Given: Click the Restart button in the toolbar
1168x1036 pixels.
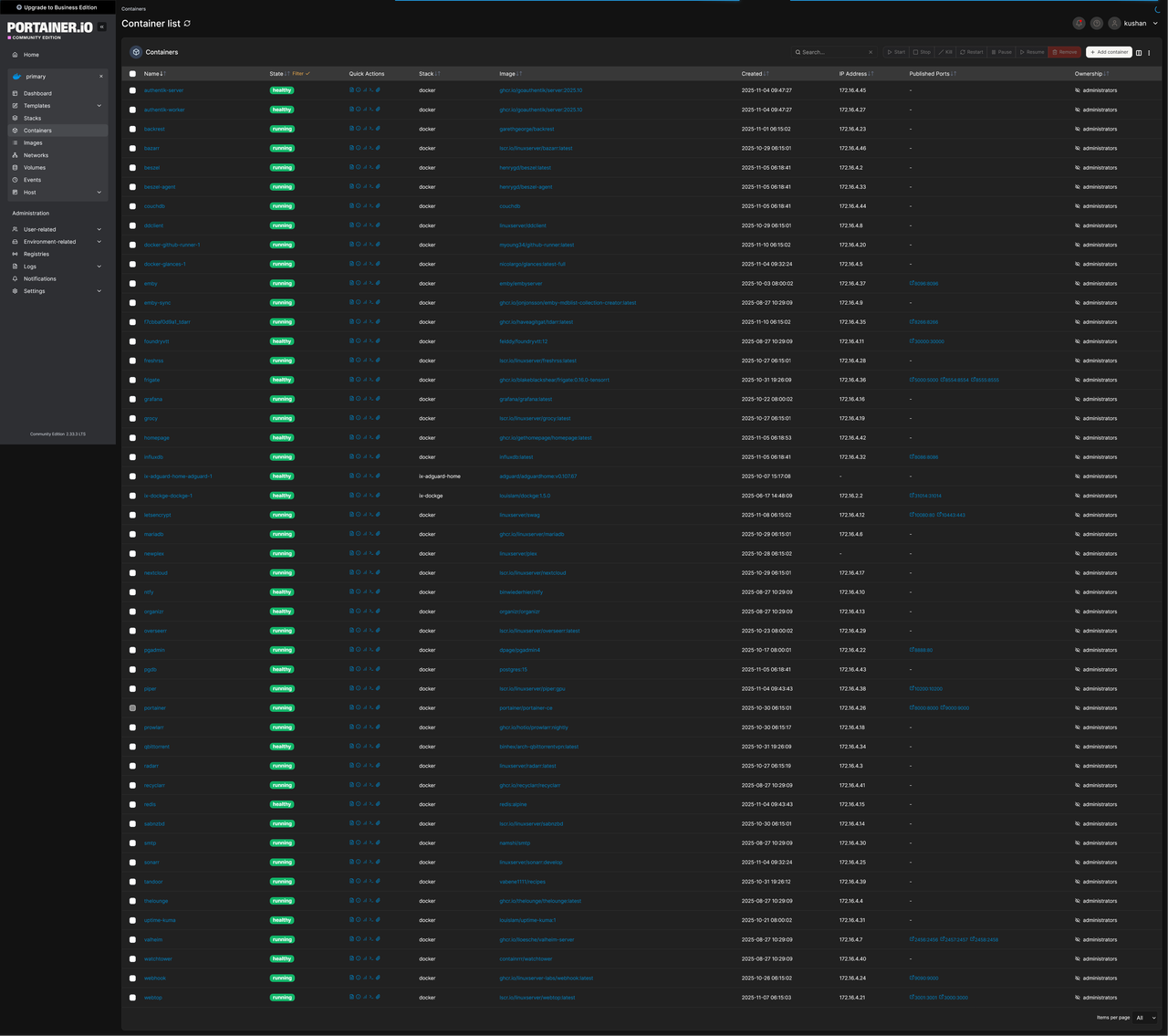Looking at the screenshot, I should [x=972, y=52].
